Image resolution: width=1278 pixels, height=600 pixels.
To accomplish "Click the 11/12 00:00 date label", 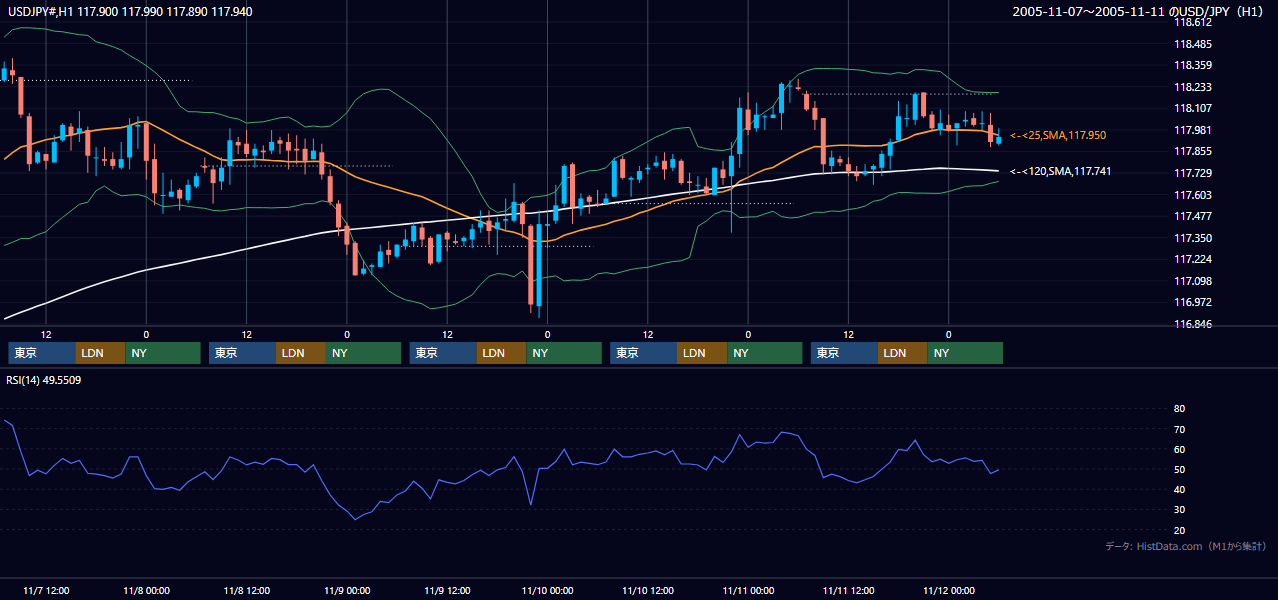I will click(x=949, y=591).
